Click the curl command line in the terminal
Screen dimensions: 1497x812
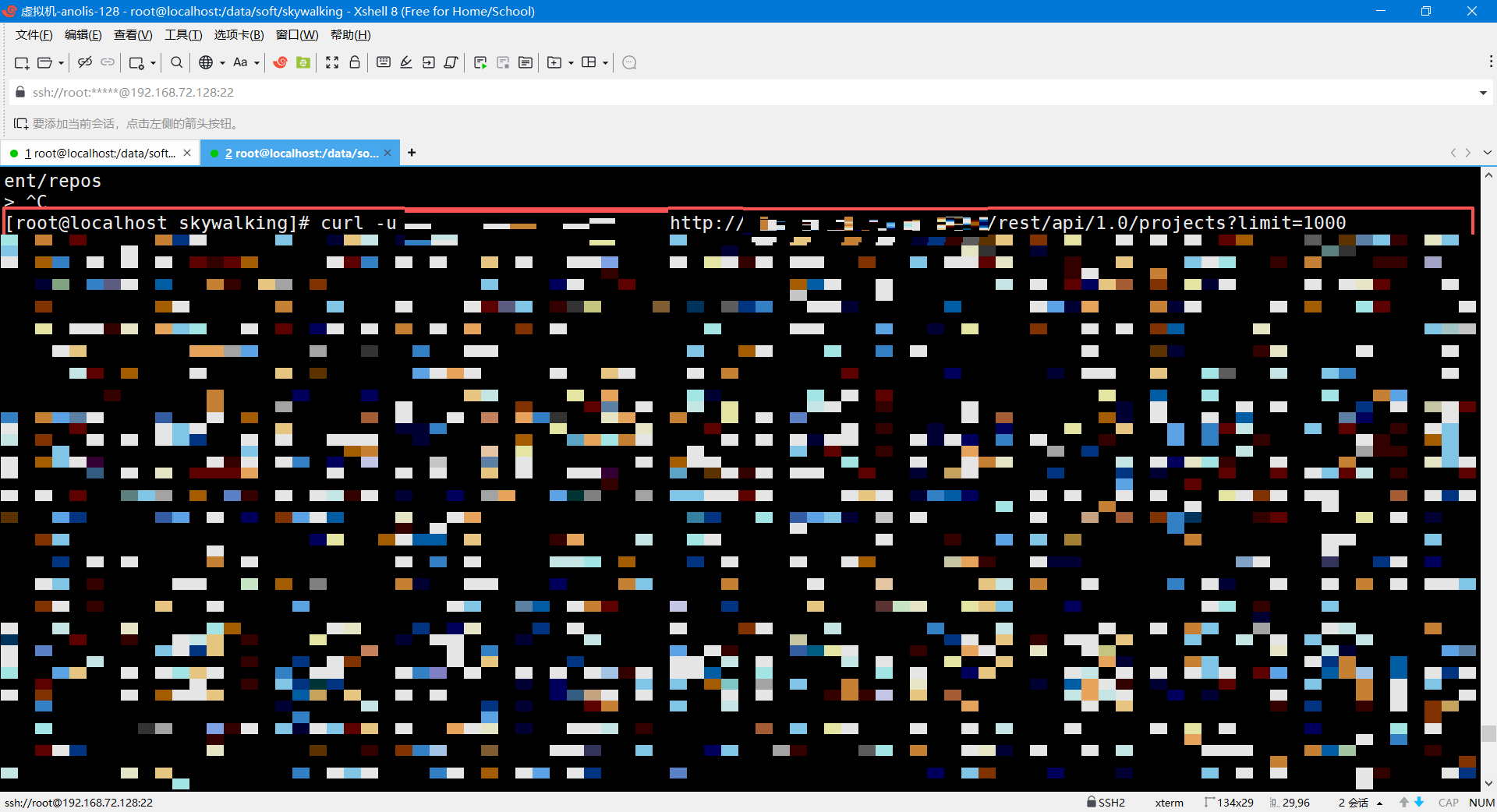pos(675,223)
